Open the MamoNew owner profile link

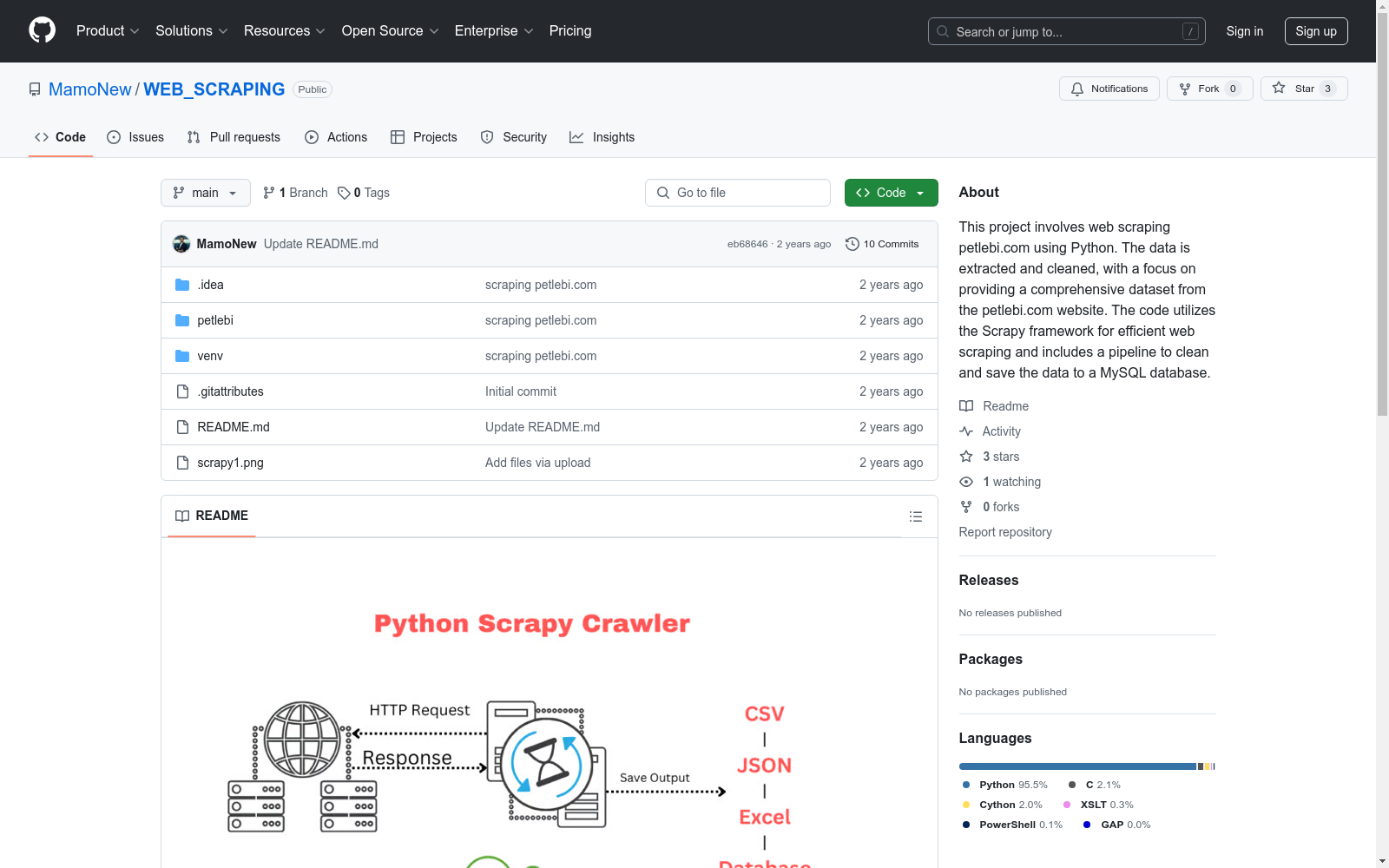90,89
